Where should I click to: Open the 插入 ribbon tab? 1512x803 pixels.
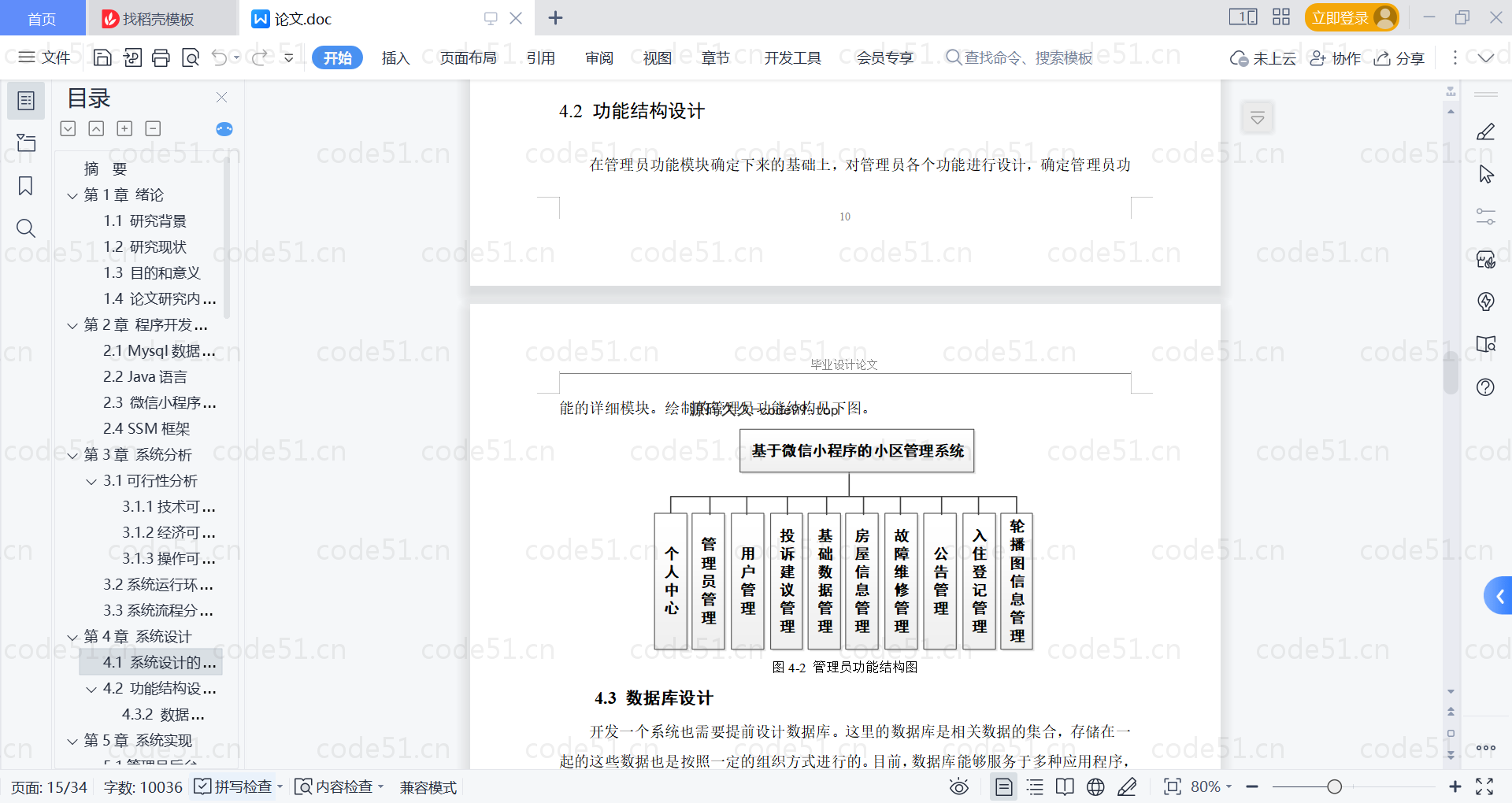395,57
